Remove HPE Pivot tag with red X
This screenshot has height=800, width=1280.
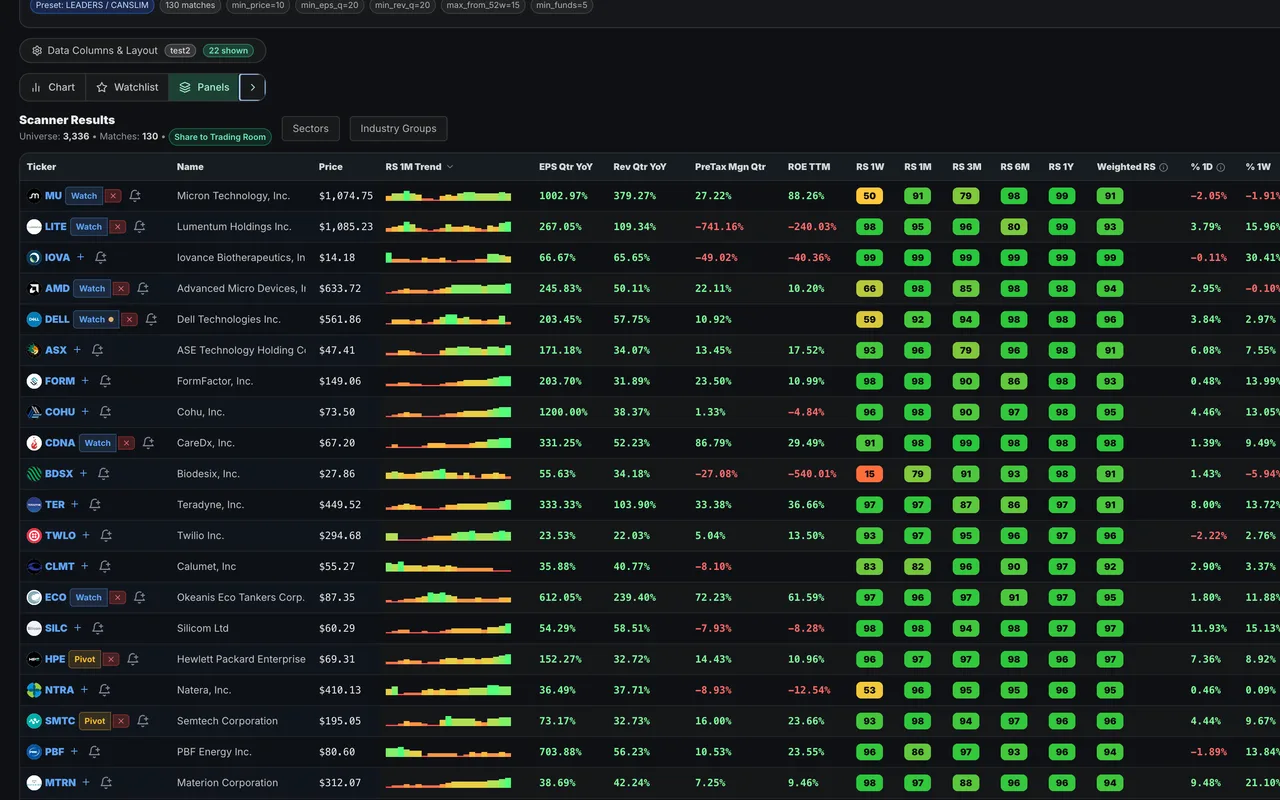(111, 659)
